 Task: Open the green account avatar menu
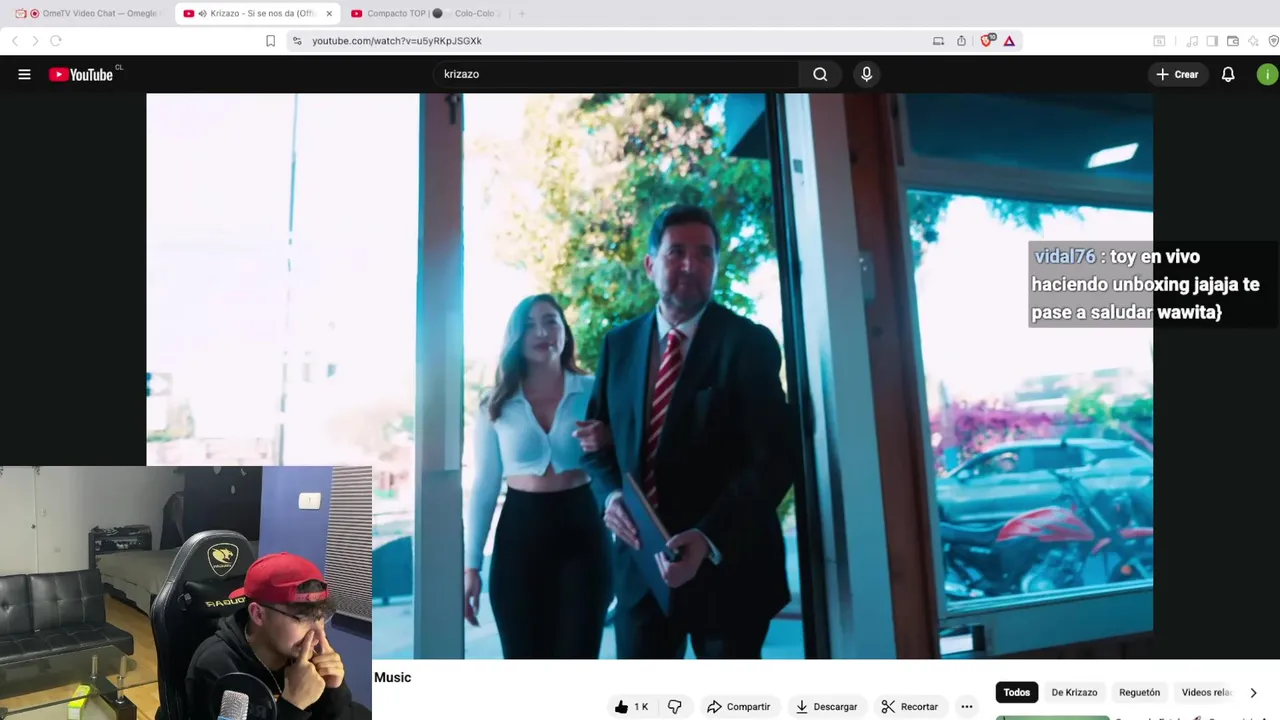(1267, 74)
